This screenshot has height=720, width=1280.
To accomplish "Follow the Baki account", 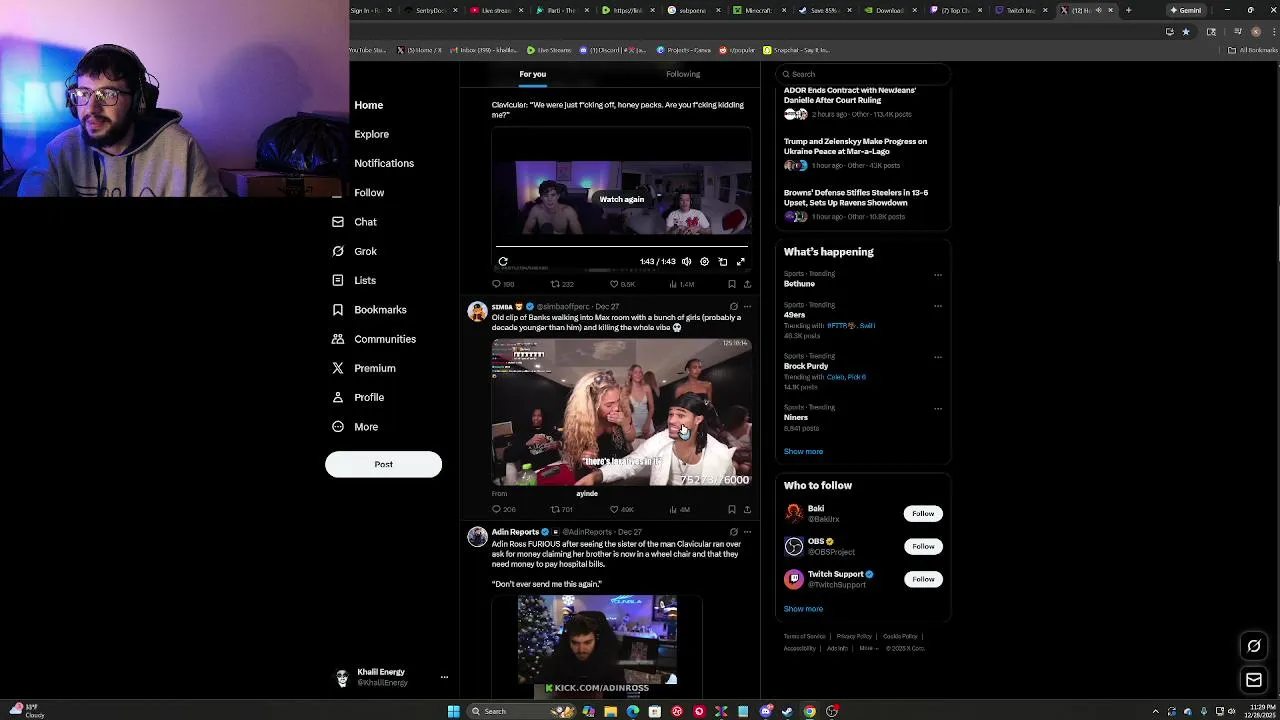I will point(923,514).
